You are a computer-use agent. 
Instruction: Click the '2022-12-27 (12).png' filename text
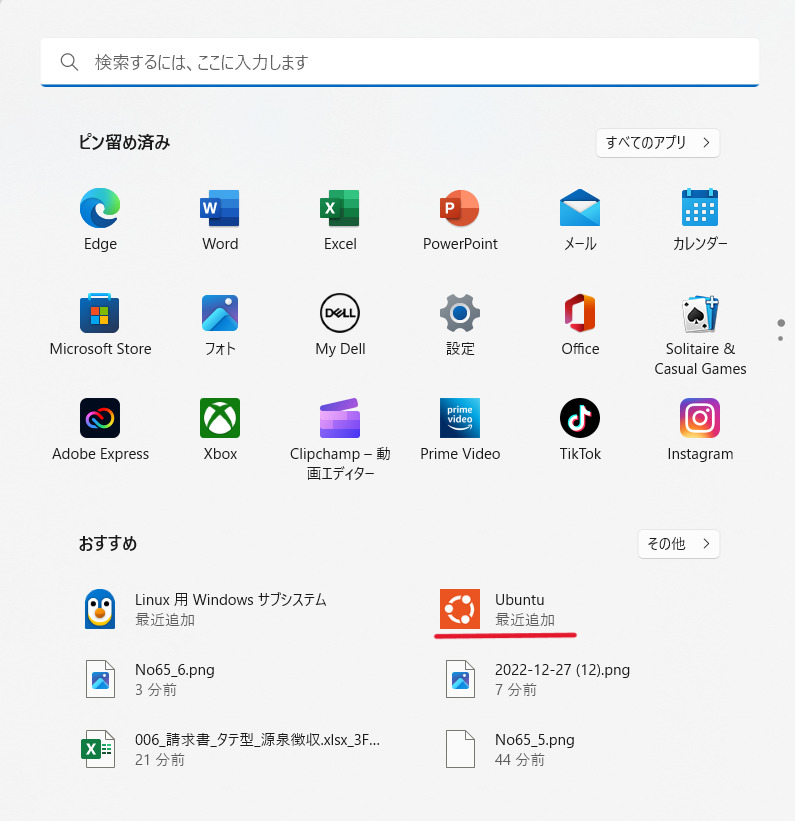click(562, 670)
